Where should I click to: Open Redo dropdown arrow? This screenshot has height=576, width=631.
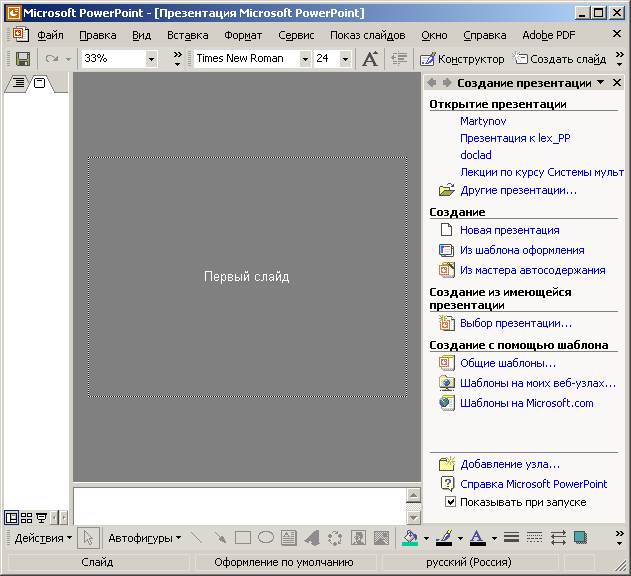coord(68,60)
